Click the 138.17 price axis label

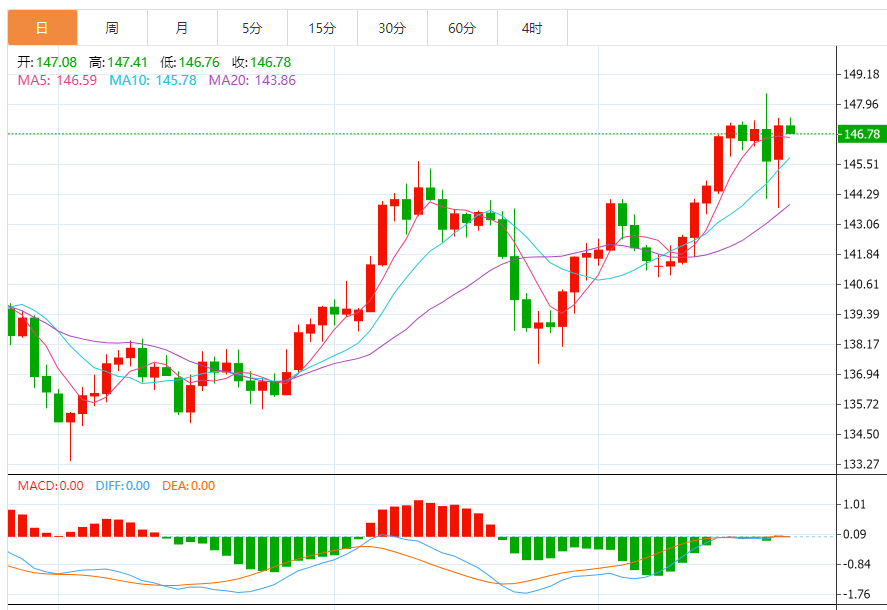pos(862,344)
